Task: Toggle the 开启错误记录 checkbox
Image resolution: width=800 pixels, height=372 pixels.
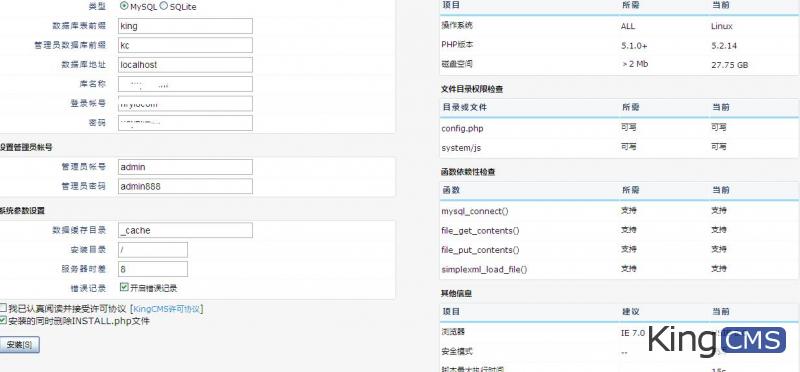Action: click(123, 287)
